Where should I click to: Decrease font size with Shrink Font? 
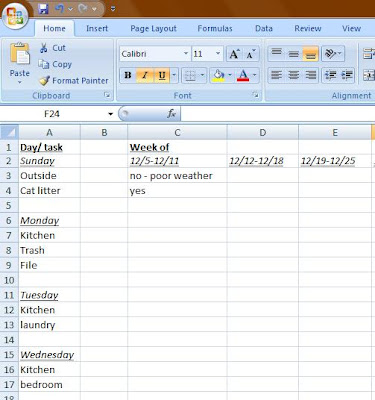click(x=251, y=54)
